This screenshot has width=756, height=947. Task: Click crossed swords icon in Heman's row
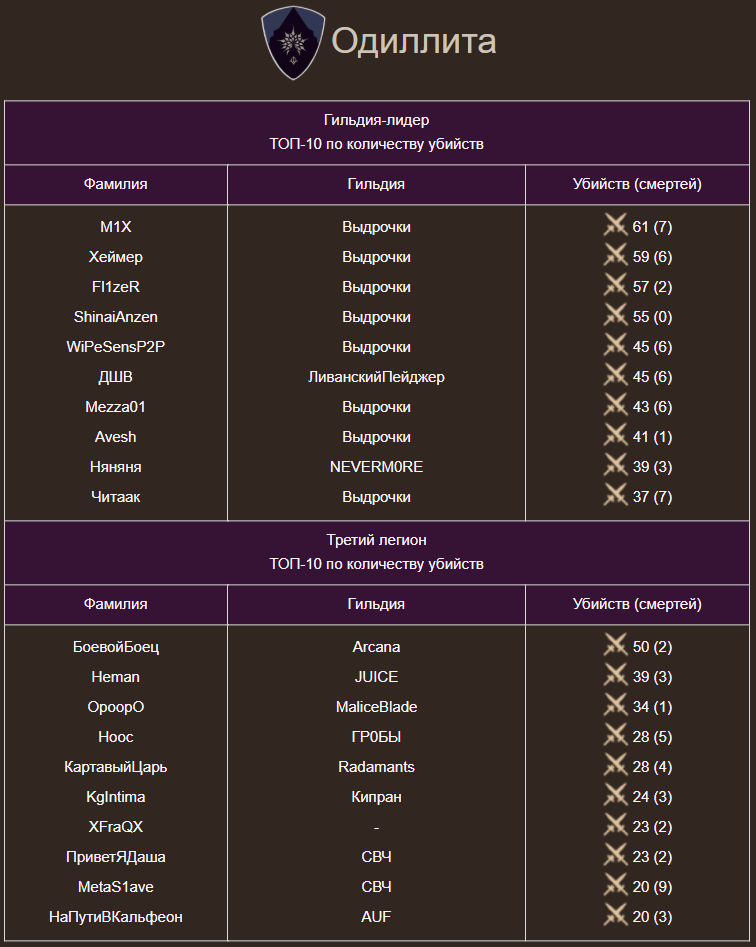[x=615, y=676]
